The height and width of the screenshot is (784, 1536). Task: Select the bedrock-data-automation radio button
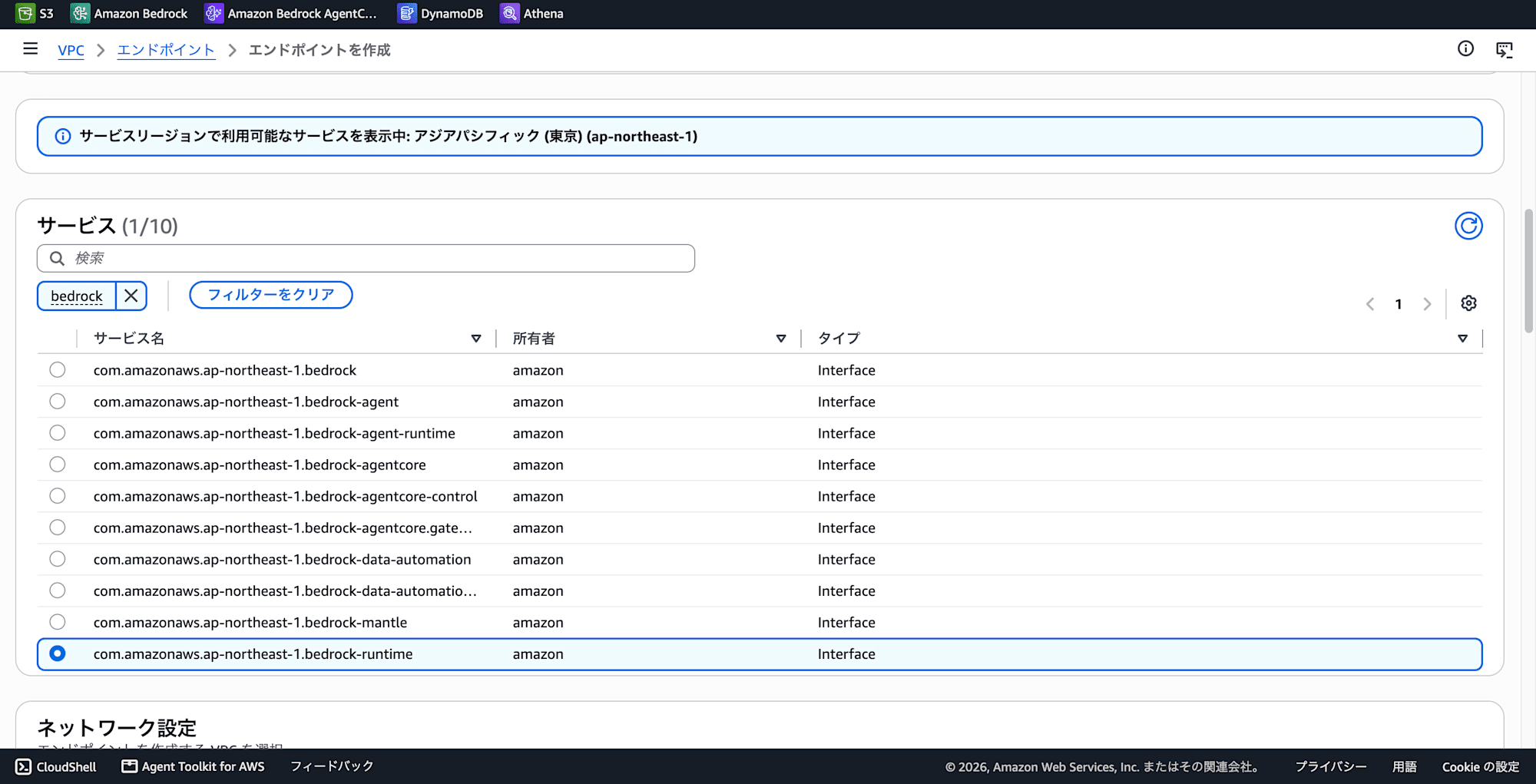[x=58, y=559]
